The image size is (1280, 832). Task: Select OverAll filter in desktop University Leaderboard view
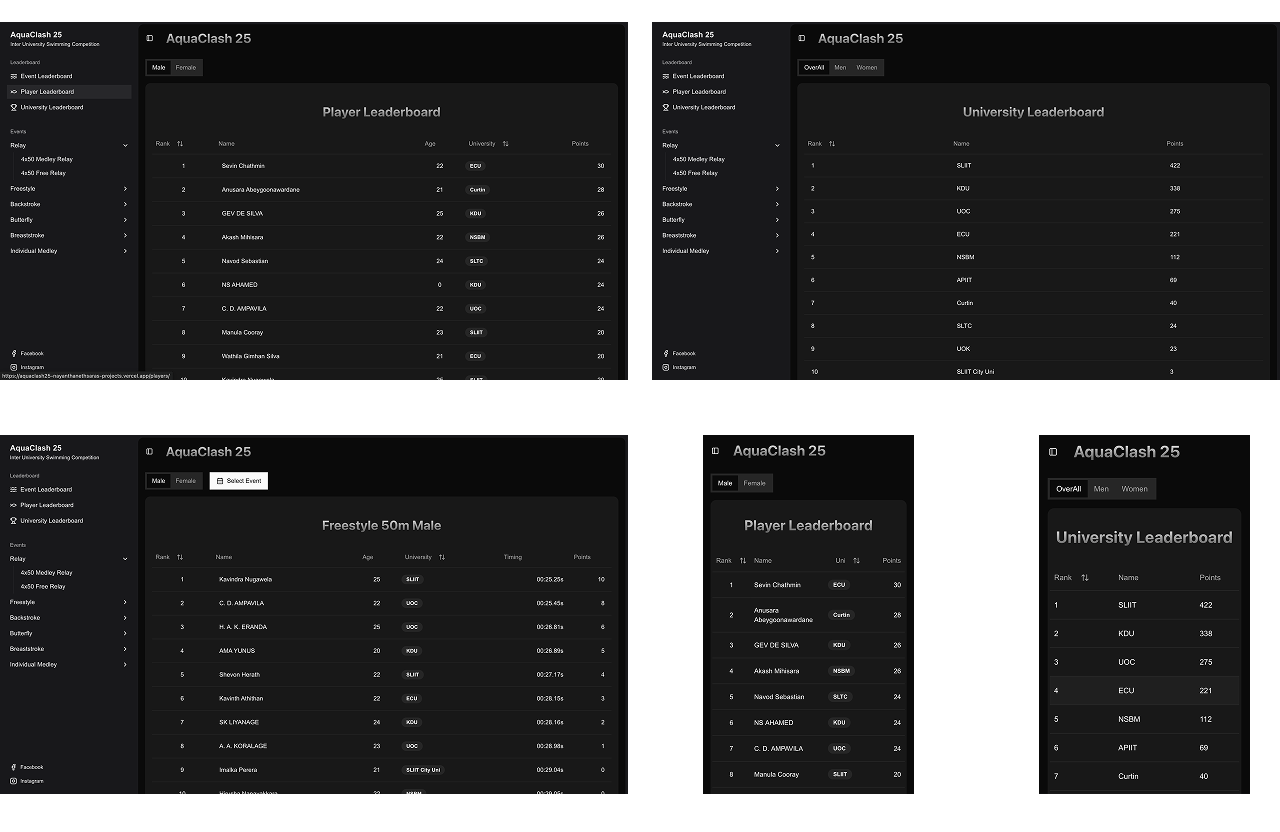pos(814,68)
